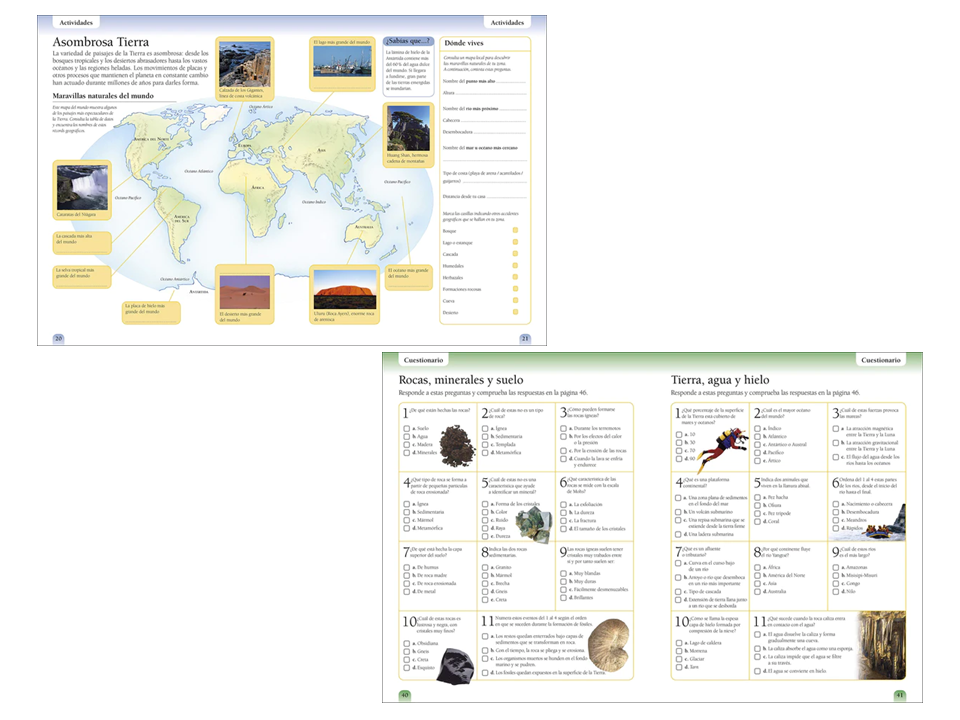Select the Actividades tab on page 21
Image resolution: width=960 pixels, height=720 pixels.
point(507,23)
